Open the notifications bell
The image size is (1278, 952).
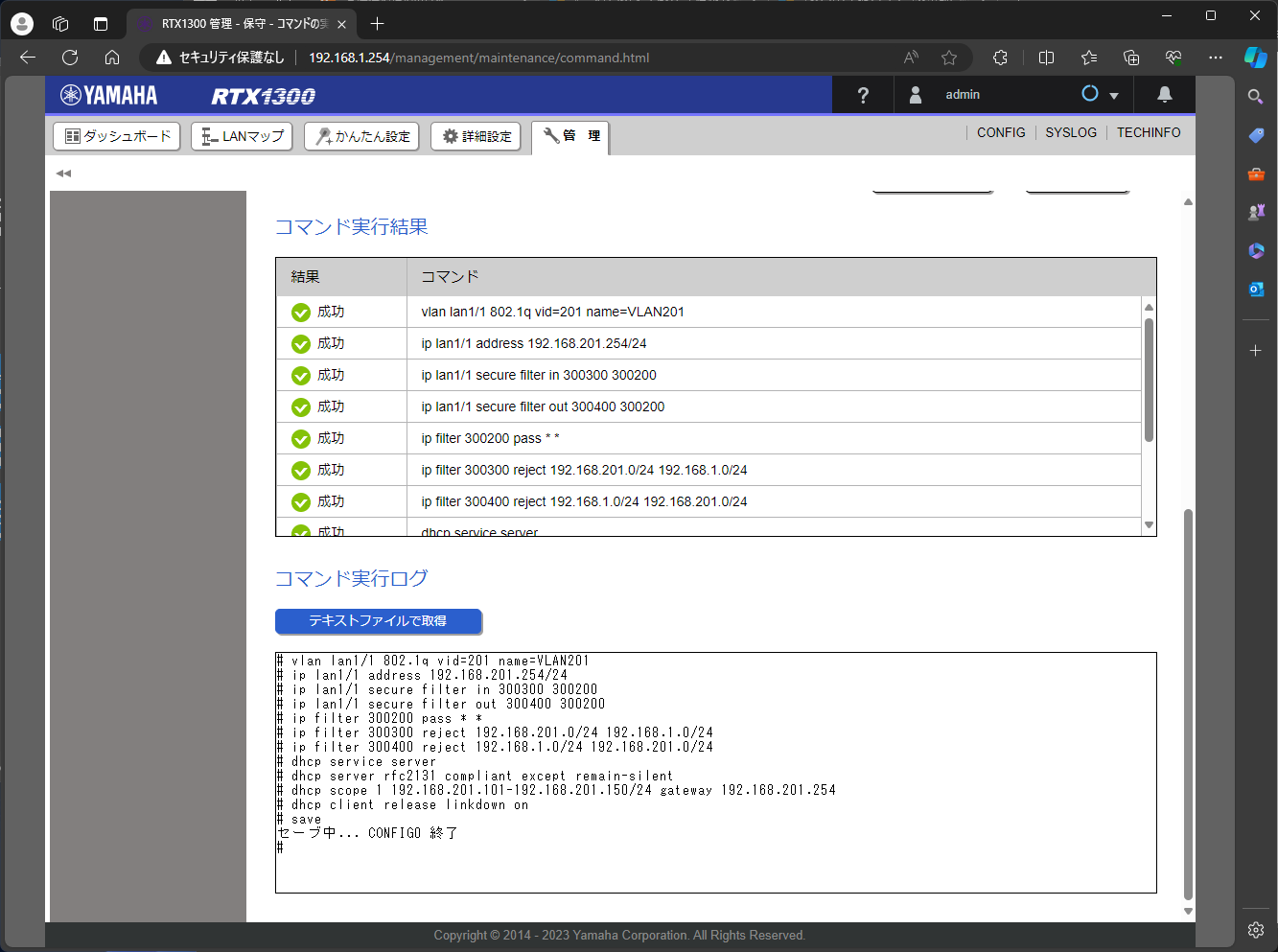pos(1165,94)
